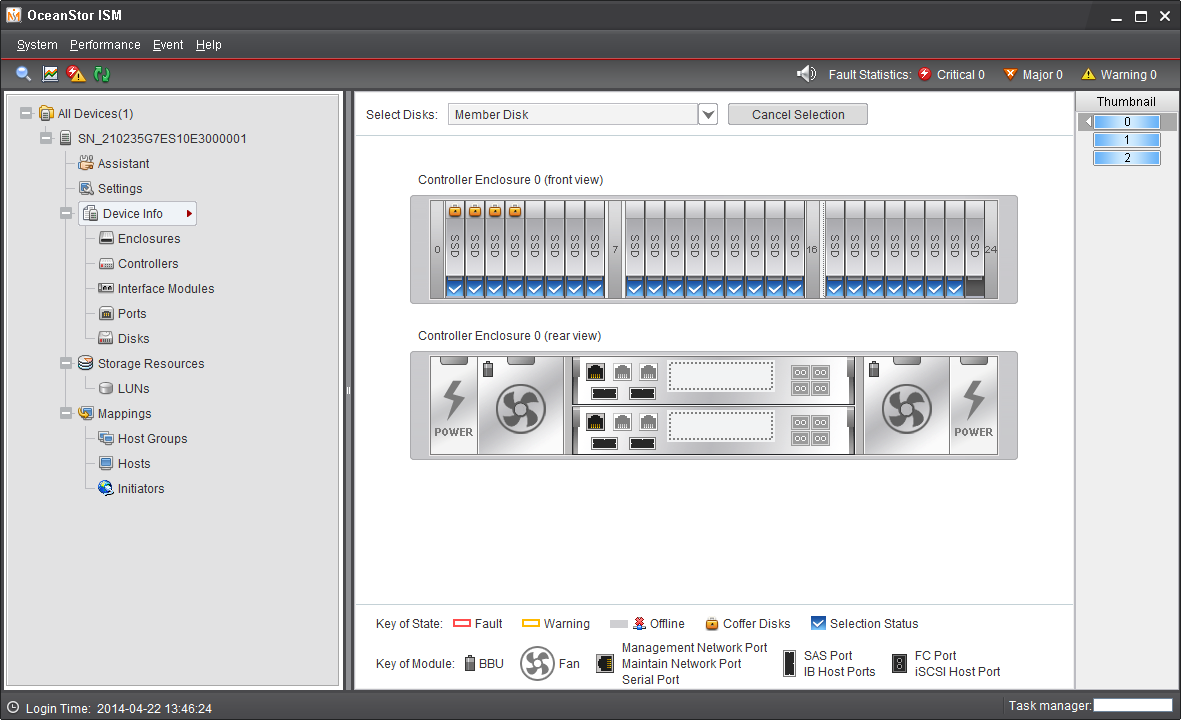Image resolution: width=1181 pixels, height=720 pixels.
Task: Click the Storage Resources disk-stack icon
Action: click(86, 363)
